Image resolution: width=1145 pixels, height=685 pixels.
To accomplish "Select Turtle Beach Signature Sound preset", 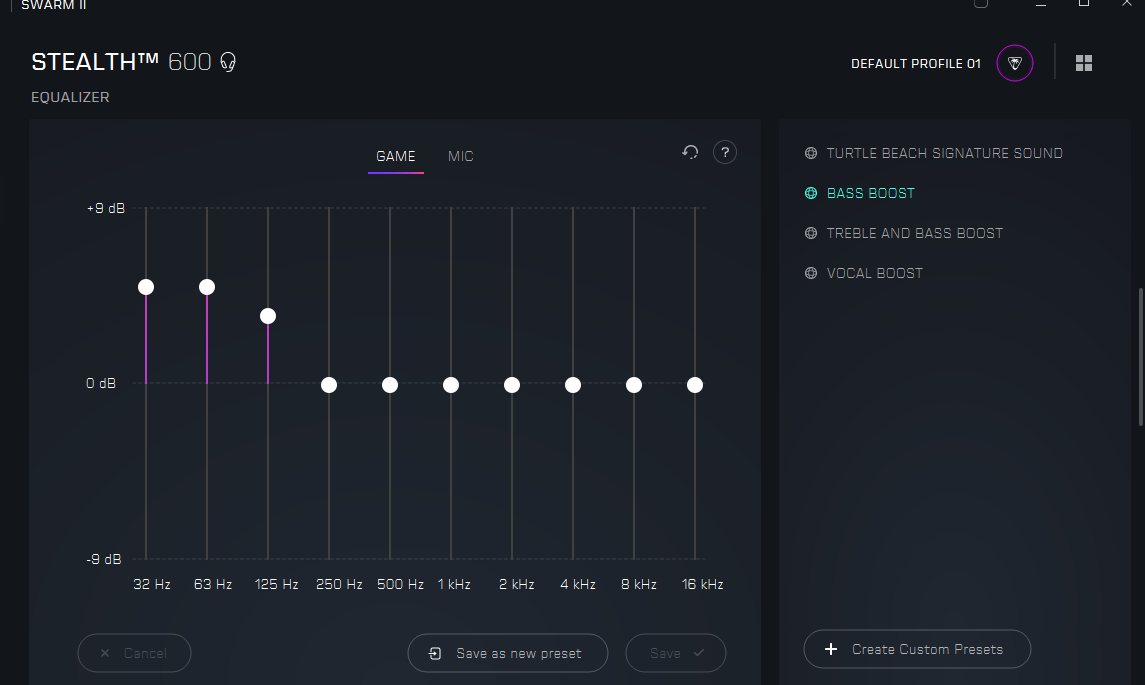I will click(x=944, y=153).
